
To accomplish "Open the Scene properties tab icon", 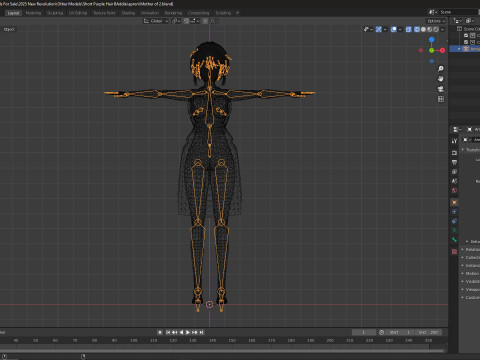I will (x=454, y=181).
